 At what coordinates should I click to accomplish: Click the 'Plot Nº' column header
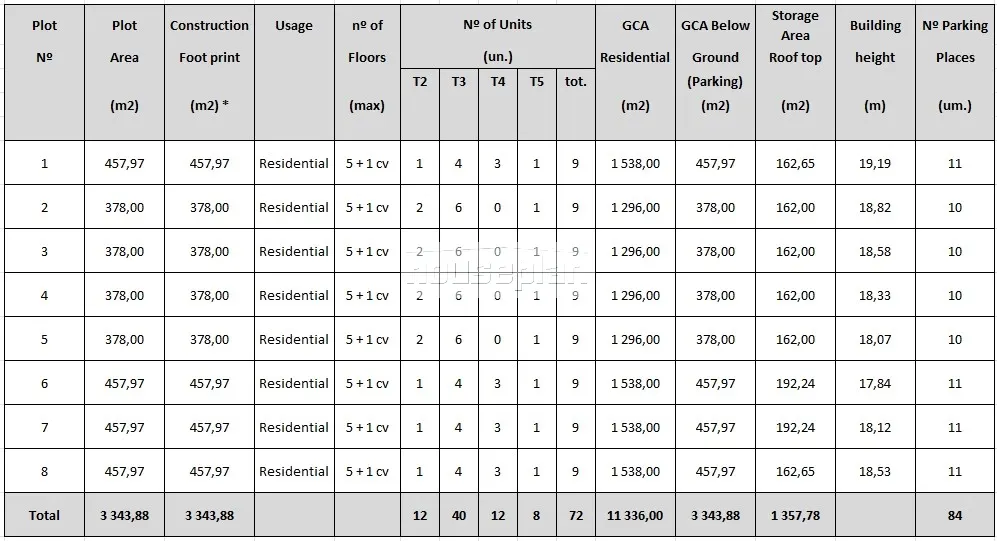coord(44,42)
